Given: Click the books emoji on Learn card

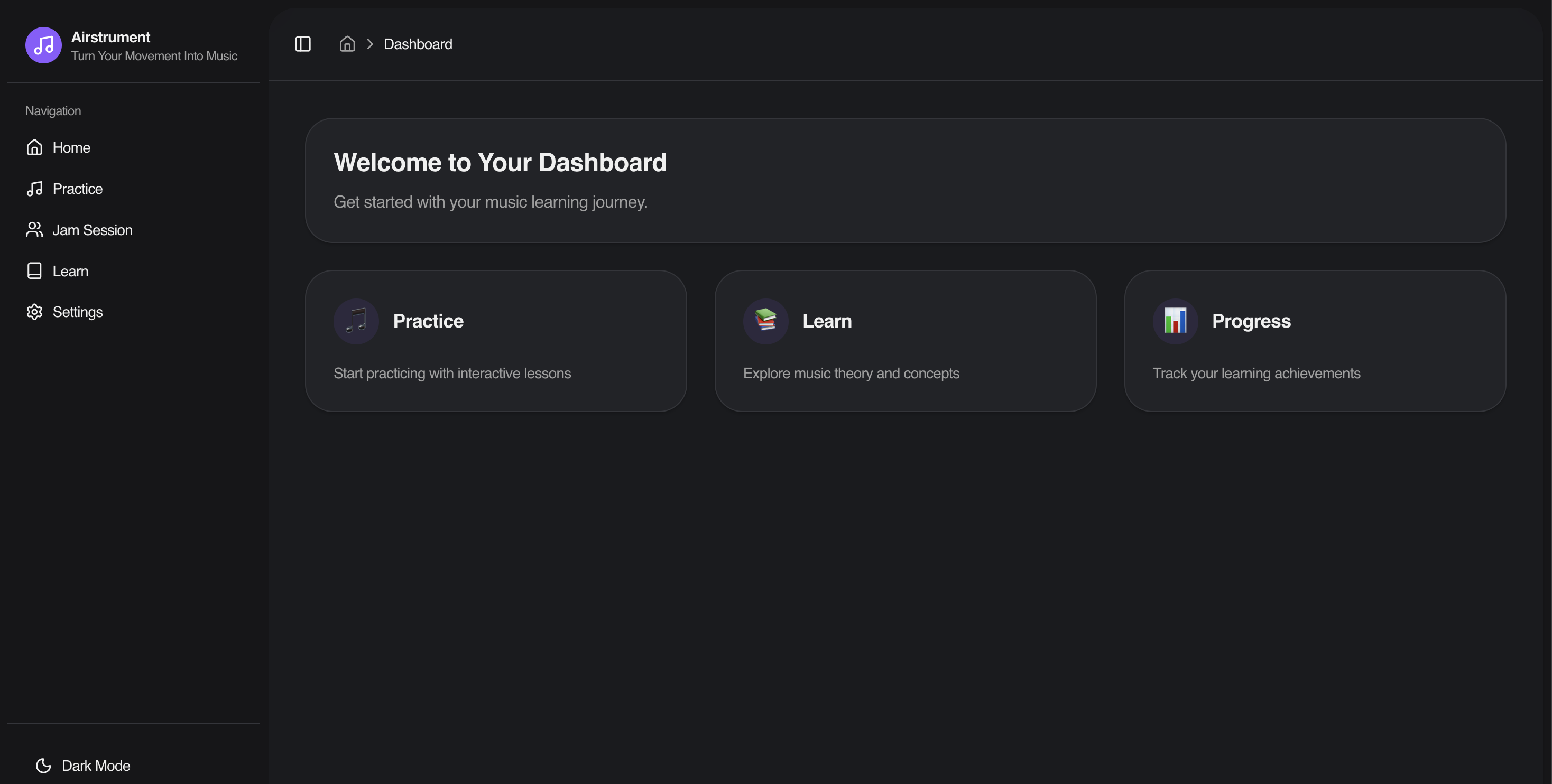Looking at the screenshot, I should 765,321.
